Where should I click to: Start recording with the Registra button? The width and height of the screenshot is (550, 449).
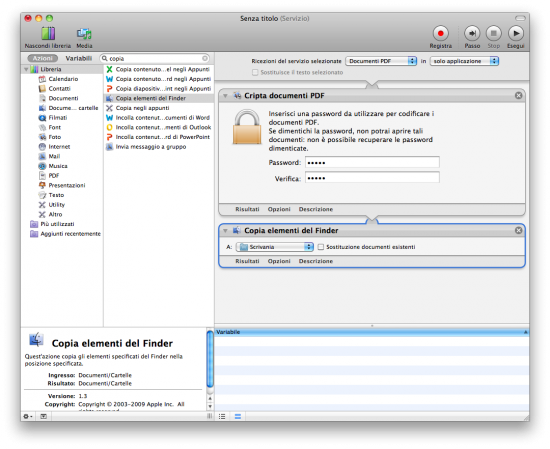tap(441, 33)
